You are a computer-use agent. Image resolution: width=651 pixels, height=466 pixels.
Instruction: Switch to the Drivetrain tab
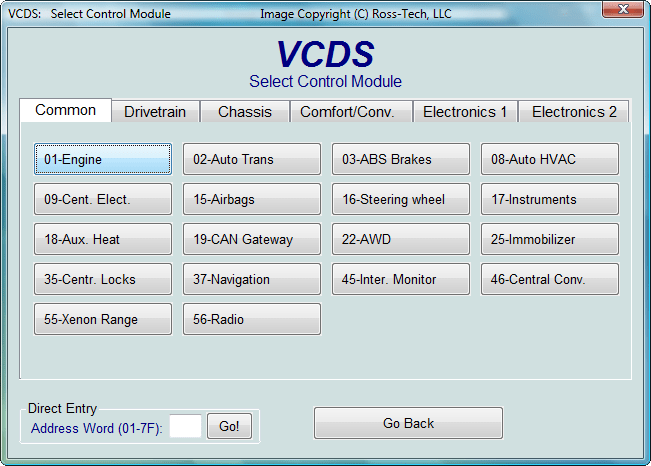coord(155,112)
